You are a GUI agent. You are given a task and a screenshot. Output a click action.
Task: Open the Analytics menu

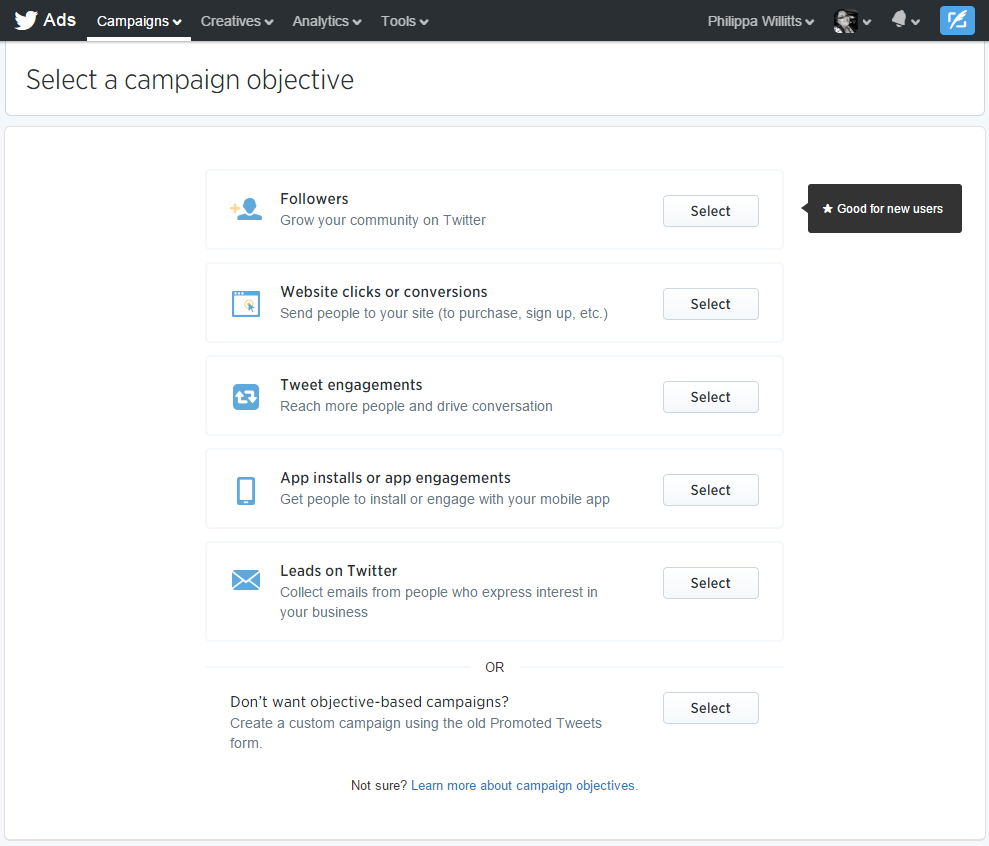click(327, 21)
